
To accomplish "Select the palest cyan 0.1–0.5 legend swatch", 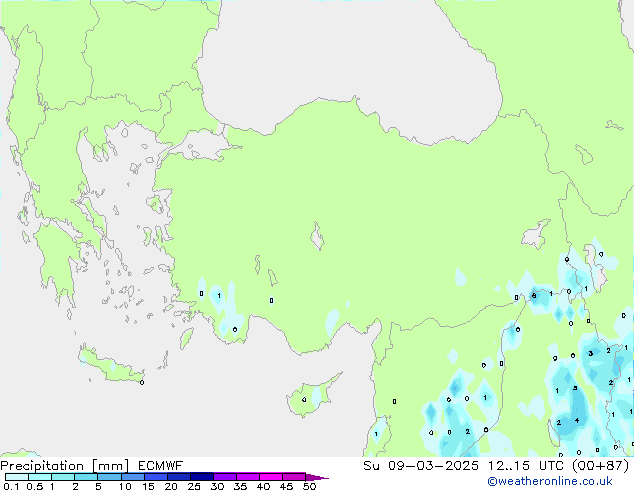I will pos(17,477).
